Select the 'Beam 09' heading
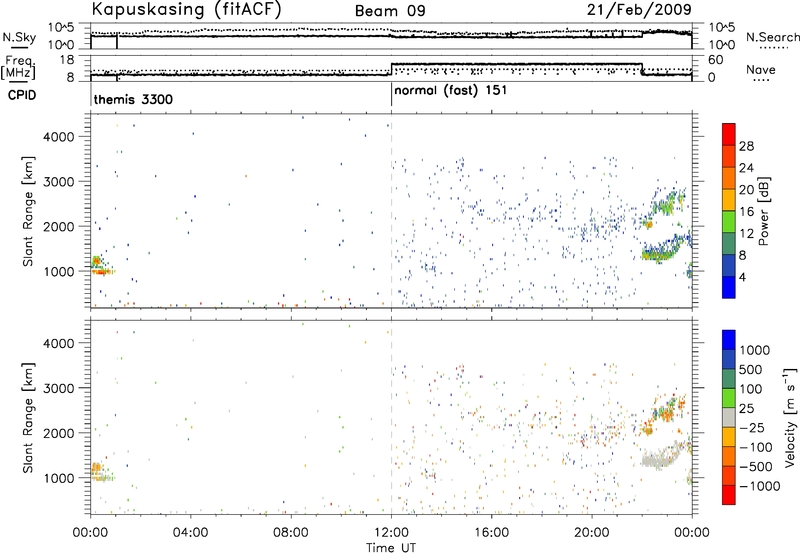800x554 pixels. coord(390,11)
